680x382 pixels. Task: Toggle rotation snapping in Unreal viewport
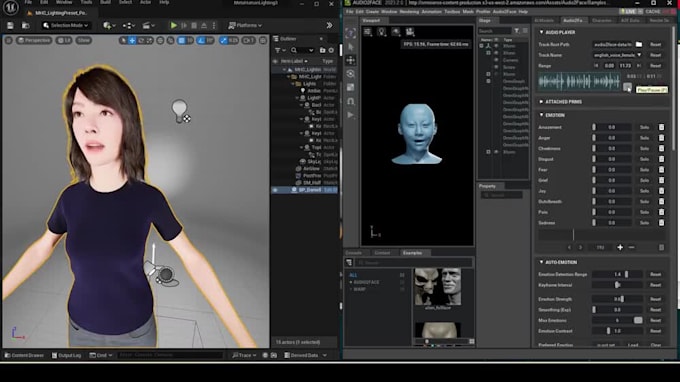pos(201,40)
